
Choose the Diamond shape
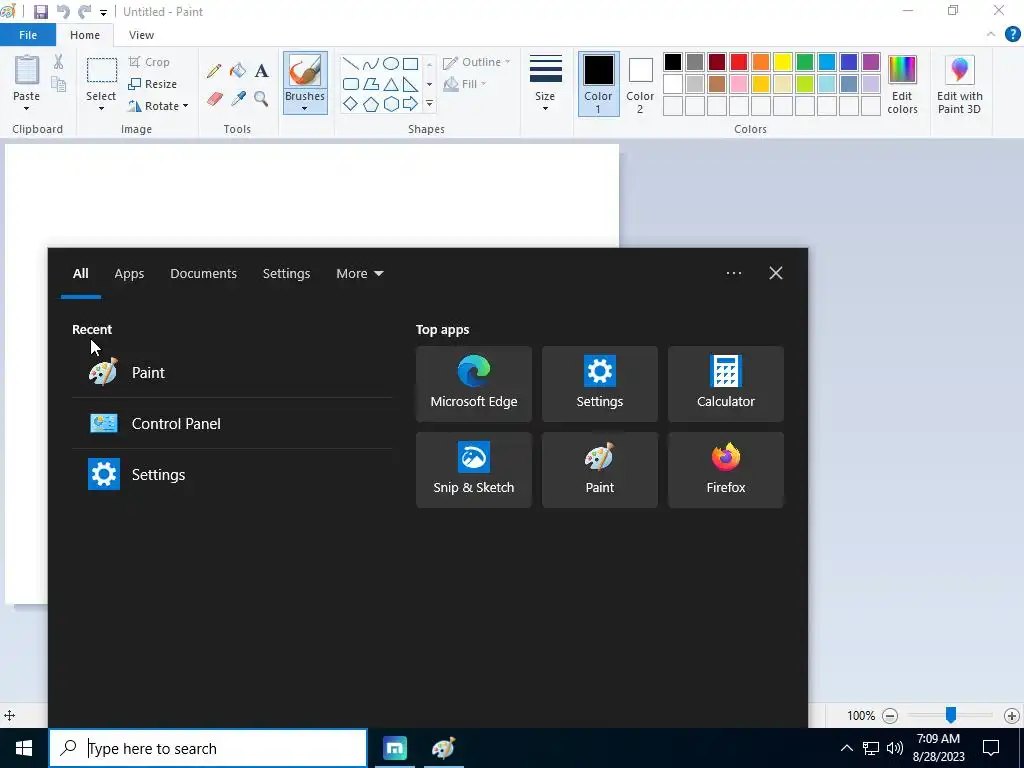(351, 104)
